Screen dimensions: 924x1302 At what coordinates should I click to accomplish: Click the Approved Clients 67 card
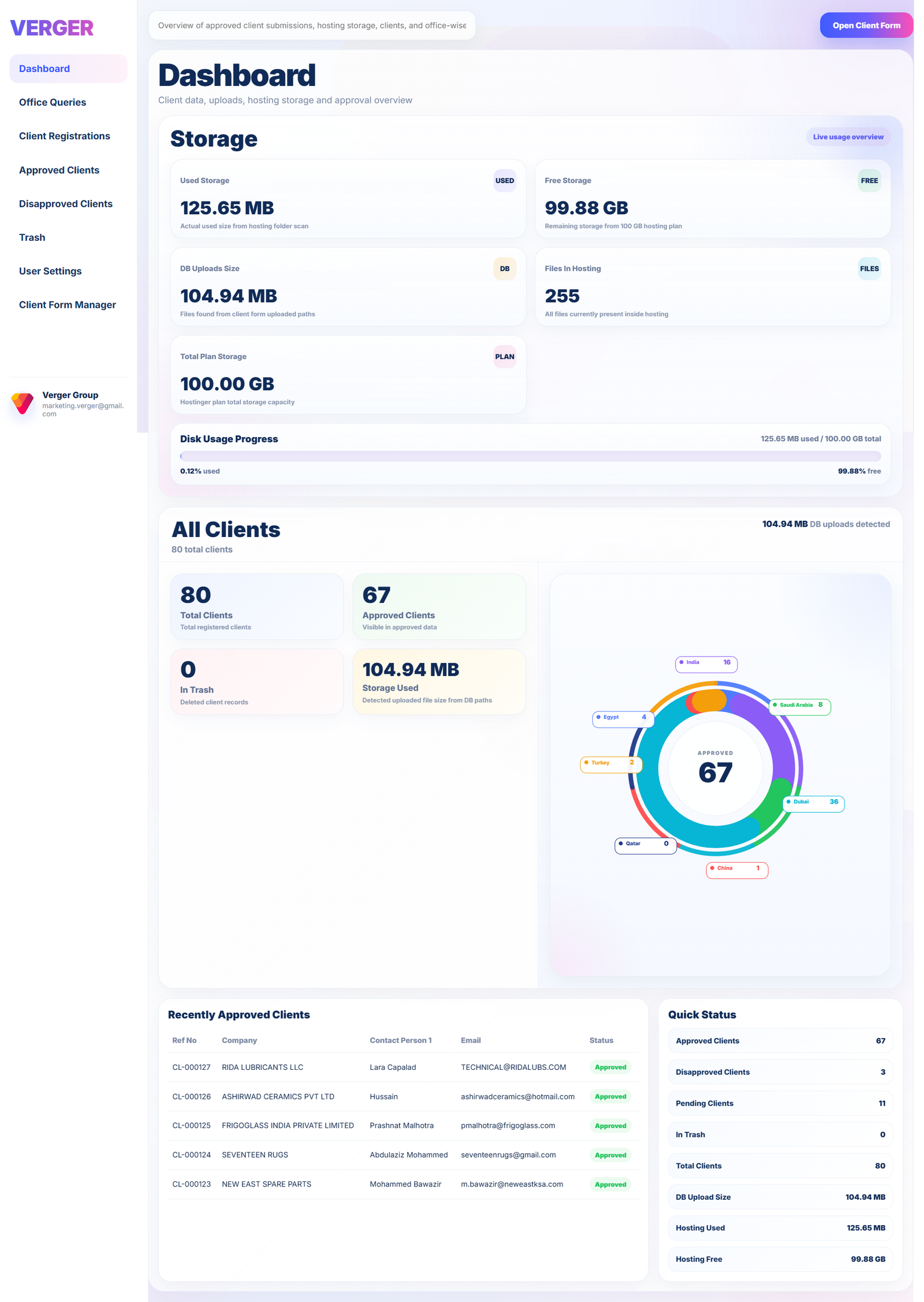click(439, 606)
